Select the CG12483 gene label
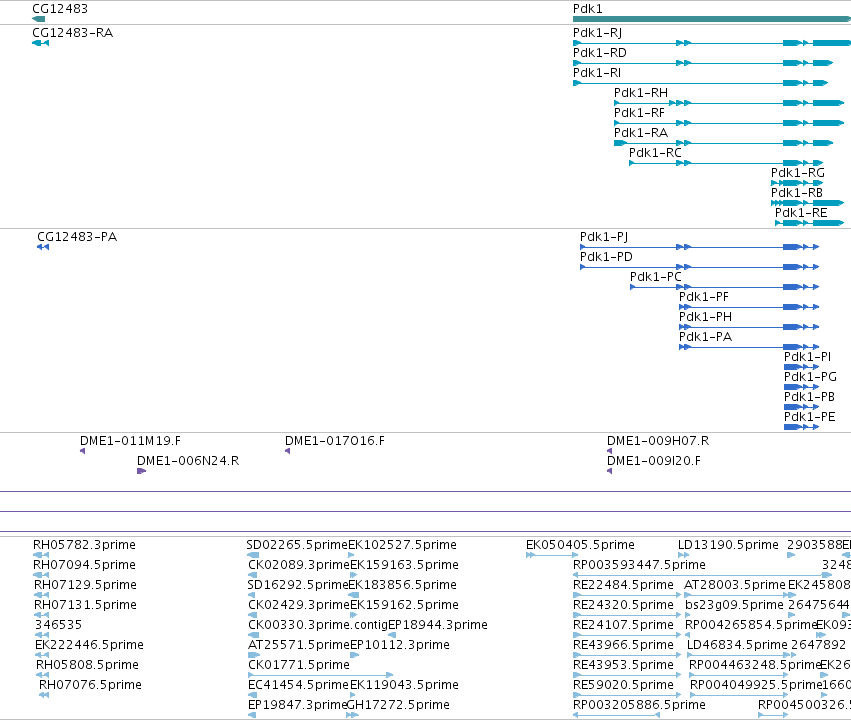The height and width of the screenshot is (720, 851). [60, 9]
